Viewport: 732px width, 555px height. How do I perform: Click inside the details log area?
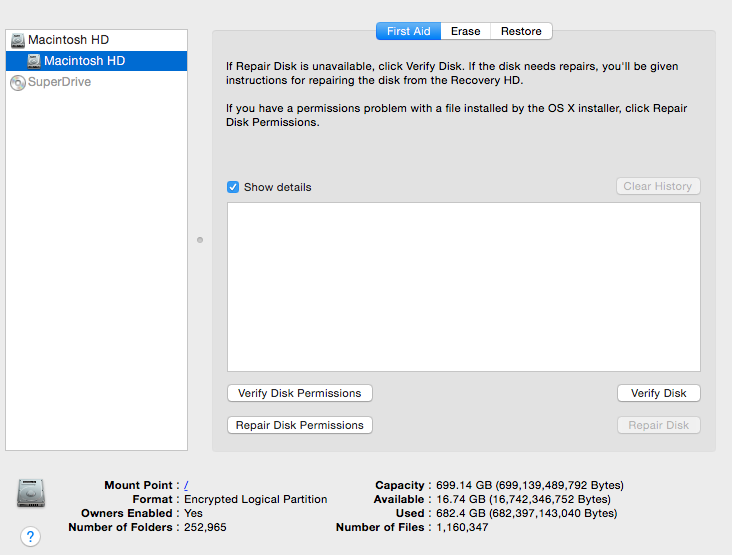[x=464, y=287]
